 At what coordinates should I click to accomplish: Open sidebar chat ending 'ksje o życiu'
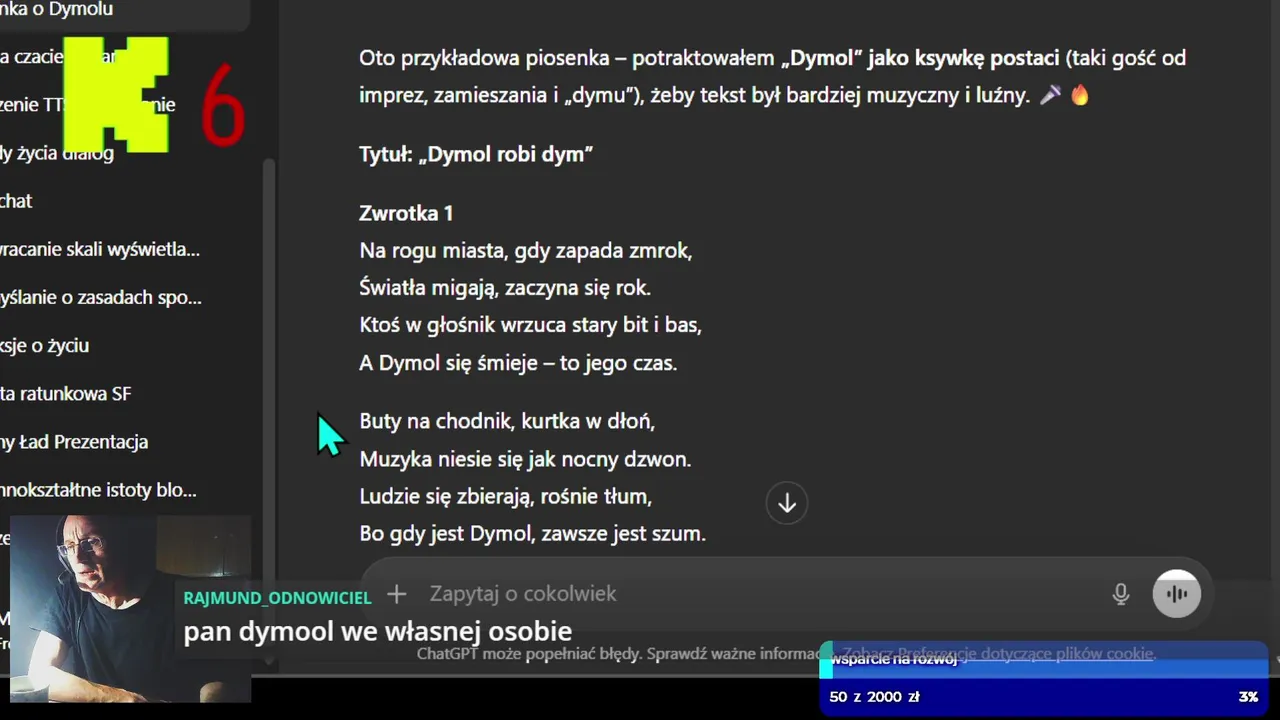45,345
